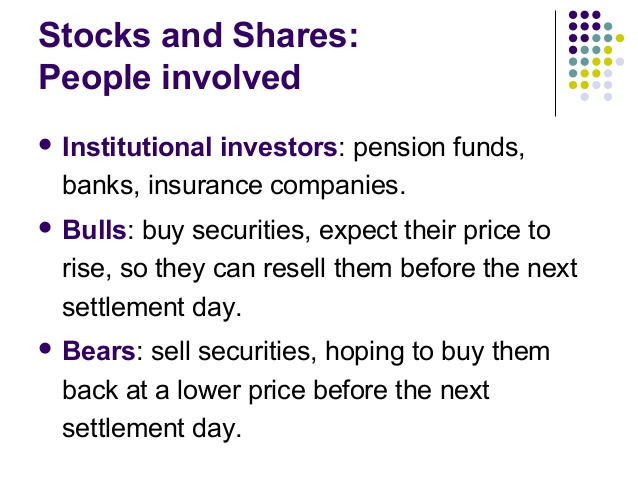Select the bold term "Bears"
This screenshot has height=479, width=638.
click(x=99, y=352)
